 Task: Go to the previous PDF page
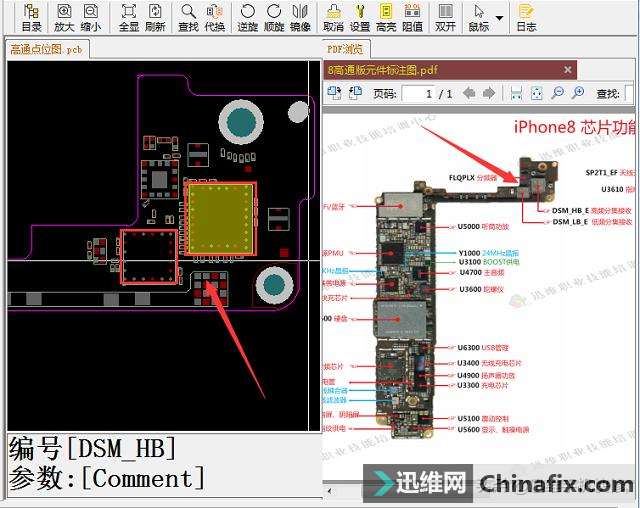[x=469, y=93]
